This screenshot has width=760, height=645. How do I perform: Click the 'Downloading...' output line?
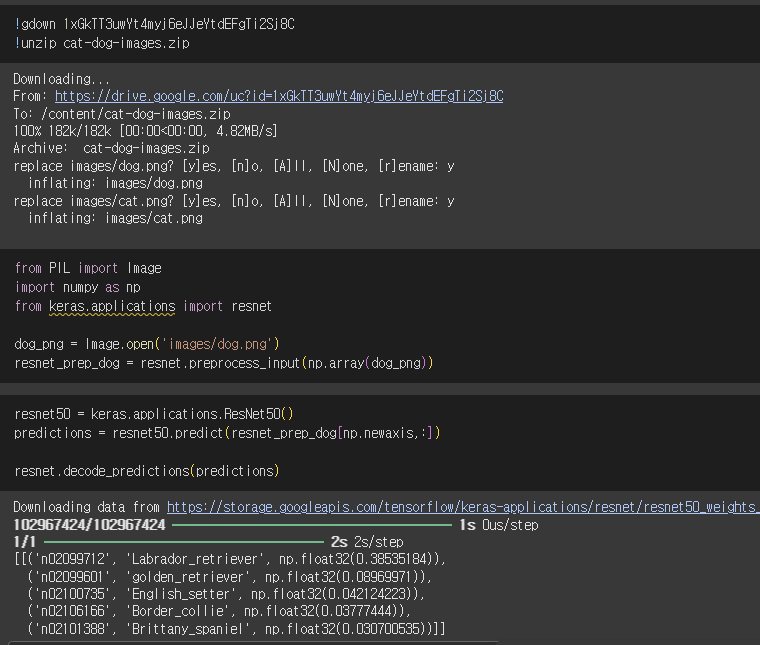(61, 79)
